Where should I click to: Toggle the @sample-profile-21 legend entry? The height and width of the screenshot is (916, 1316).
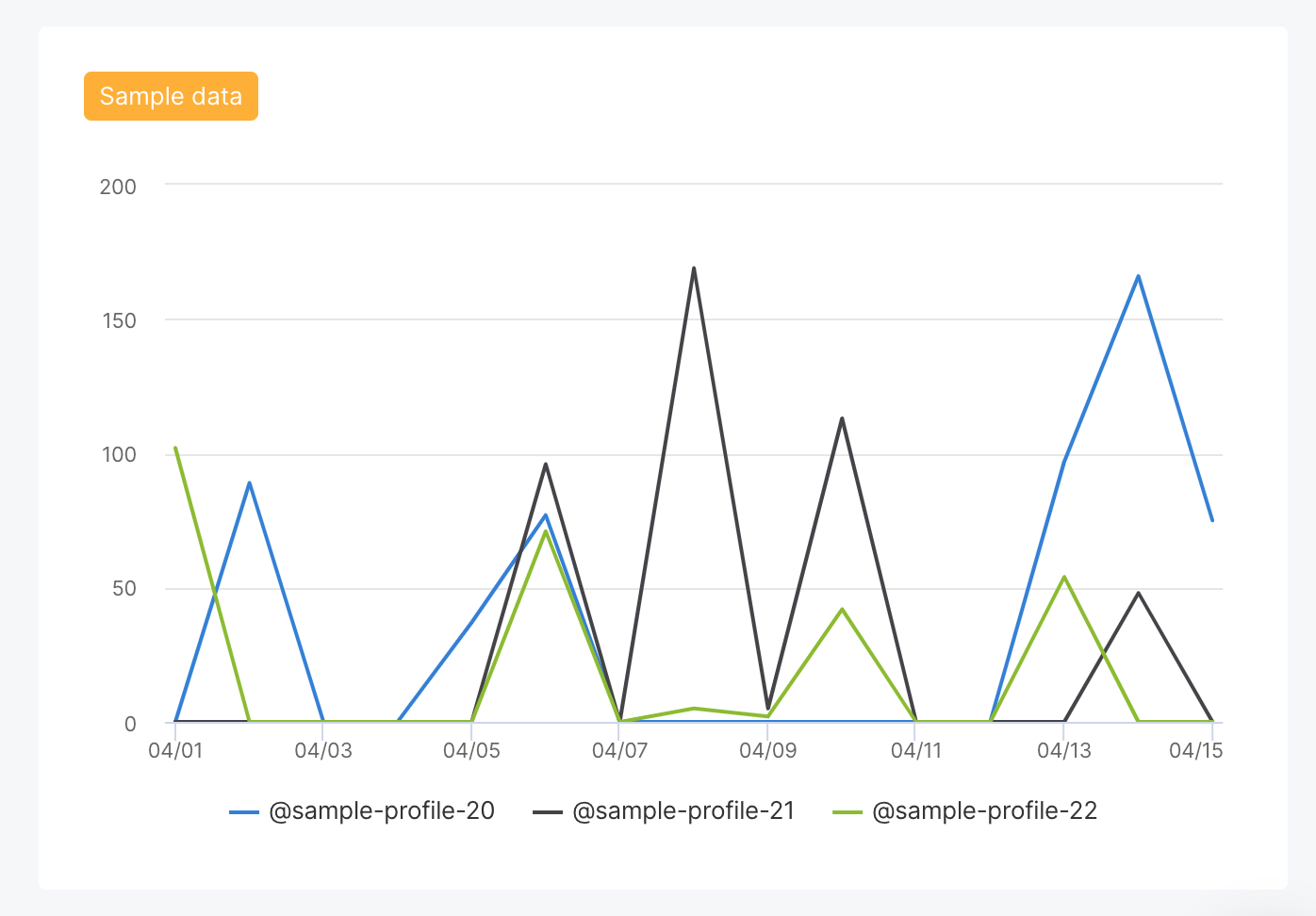tap(683, 810)
